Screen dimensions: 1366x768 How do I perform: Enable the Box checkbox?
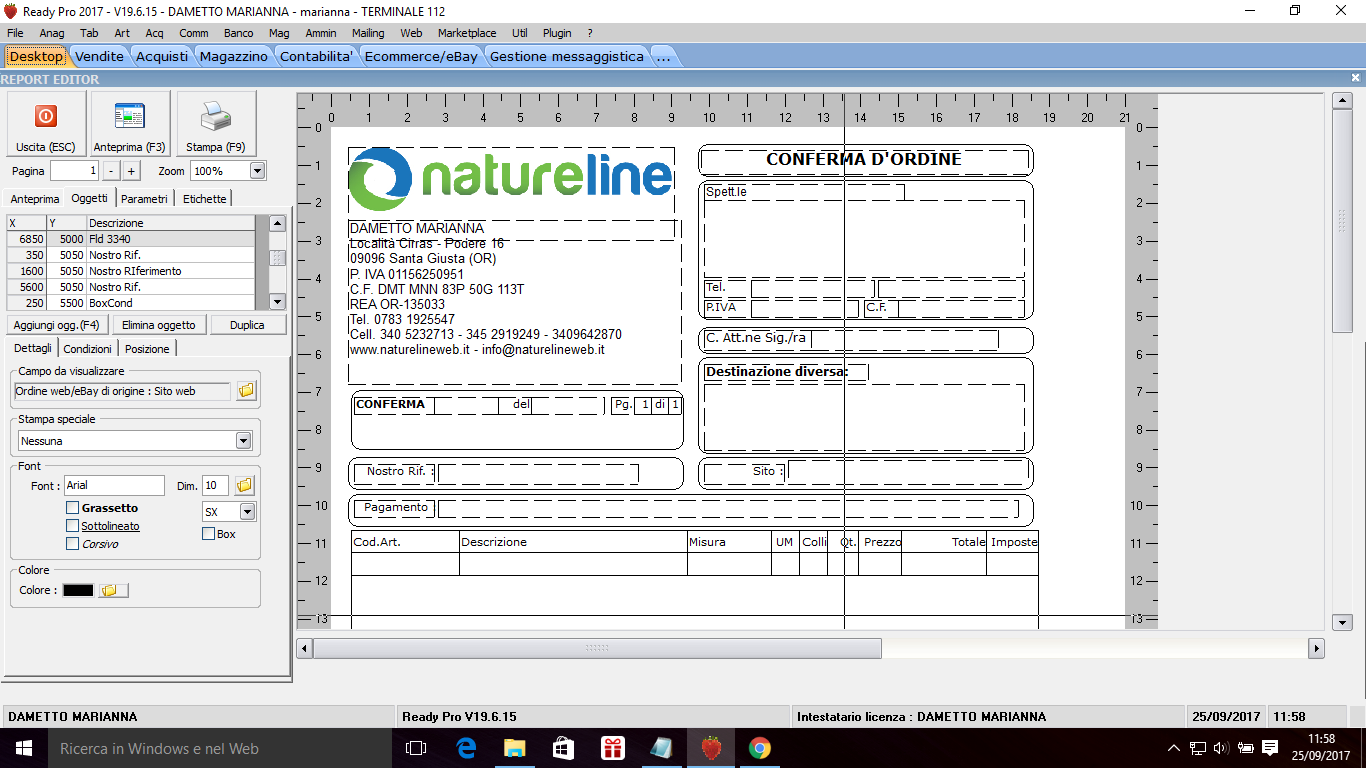click(208, 534)
